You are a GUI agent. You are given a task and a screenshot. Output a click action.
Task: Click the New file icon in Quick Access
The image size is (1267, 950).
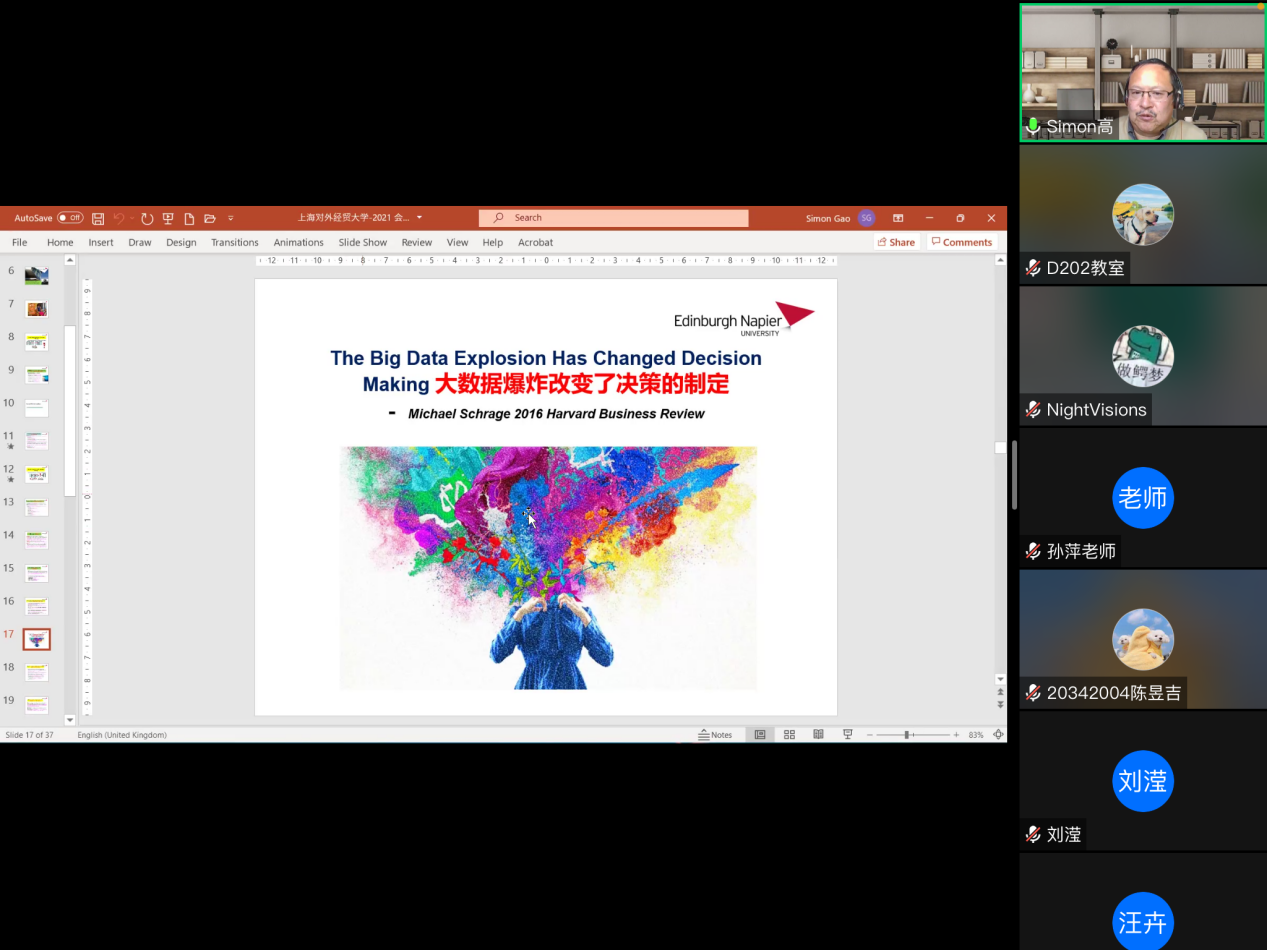coord(189,218)
